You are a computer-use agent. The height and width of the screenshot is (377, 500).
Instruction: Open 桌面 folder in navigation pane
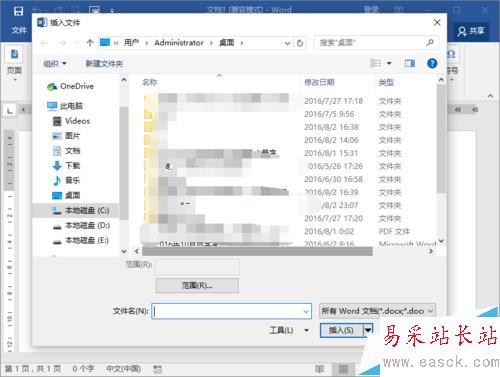click(x=66, y=195)
